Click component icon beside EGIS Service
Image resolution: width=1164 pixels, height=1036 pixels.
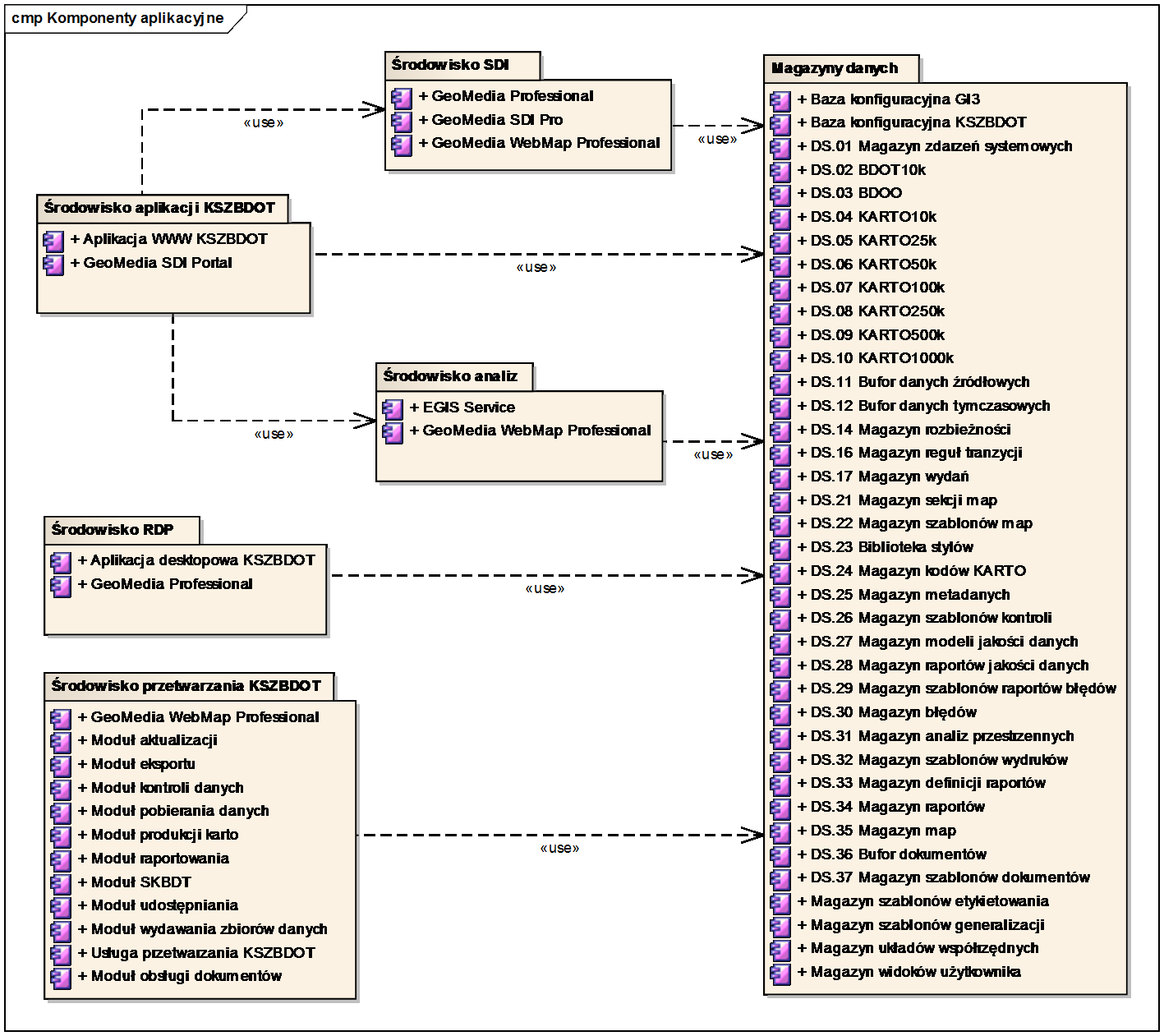(393, 409)
